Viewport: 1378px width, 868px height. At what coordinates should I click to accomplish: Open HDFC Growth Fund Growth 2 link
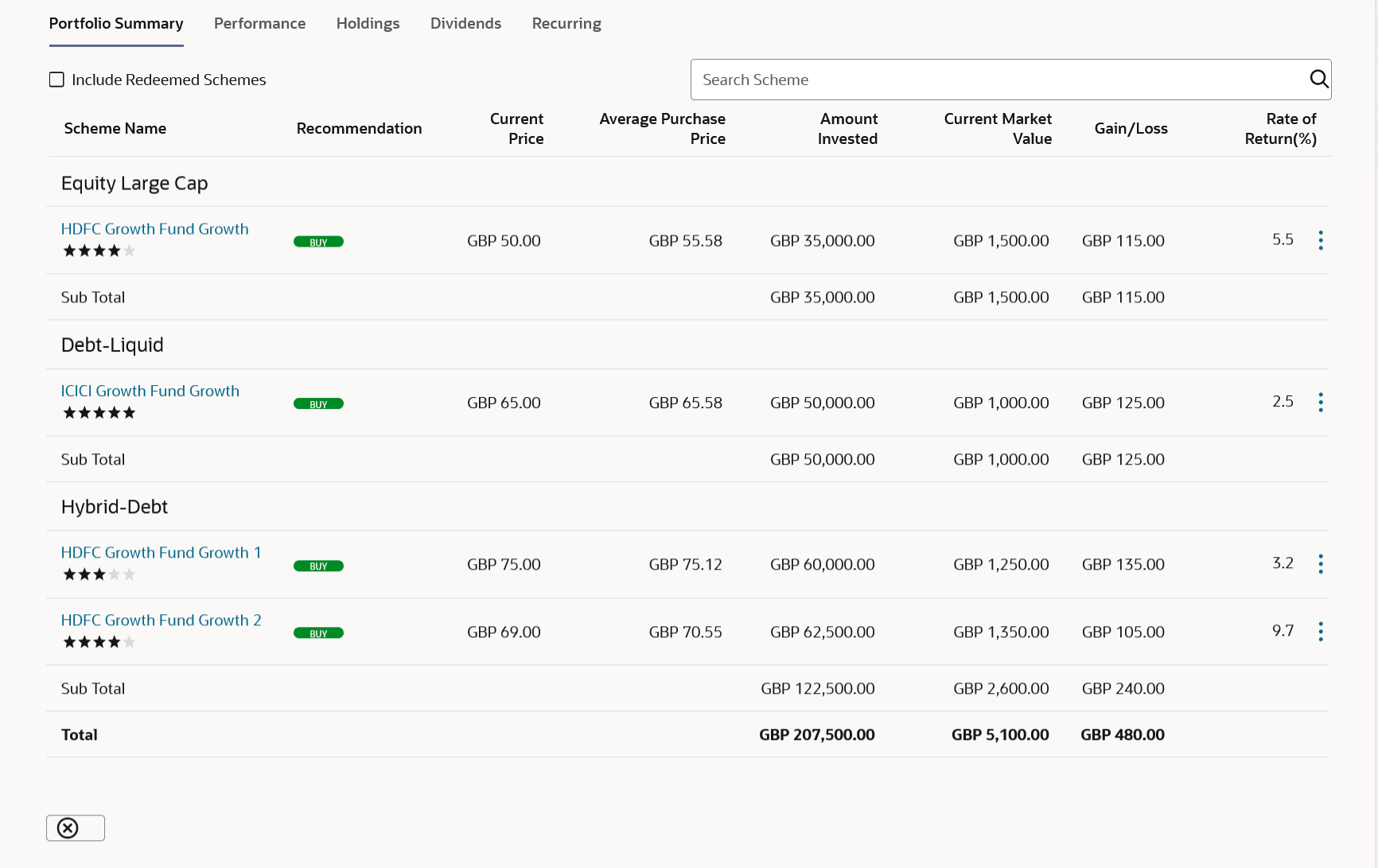161,621
